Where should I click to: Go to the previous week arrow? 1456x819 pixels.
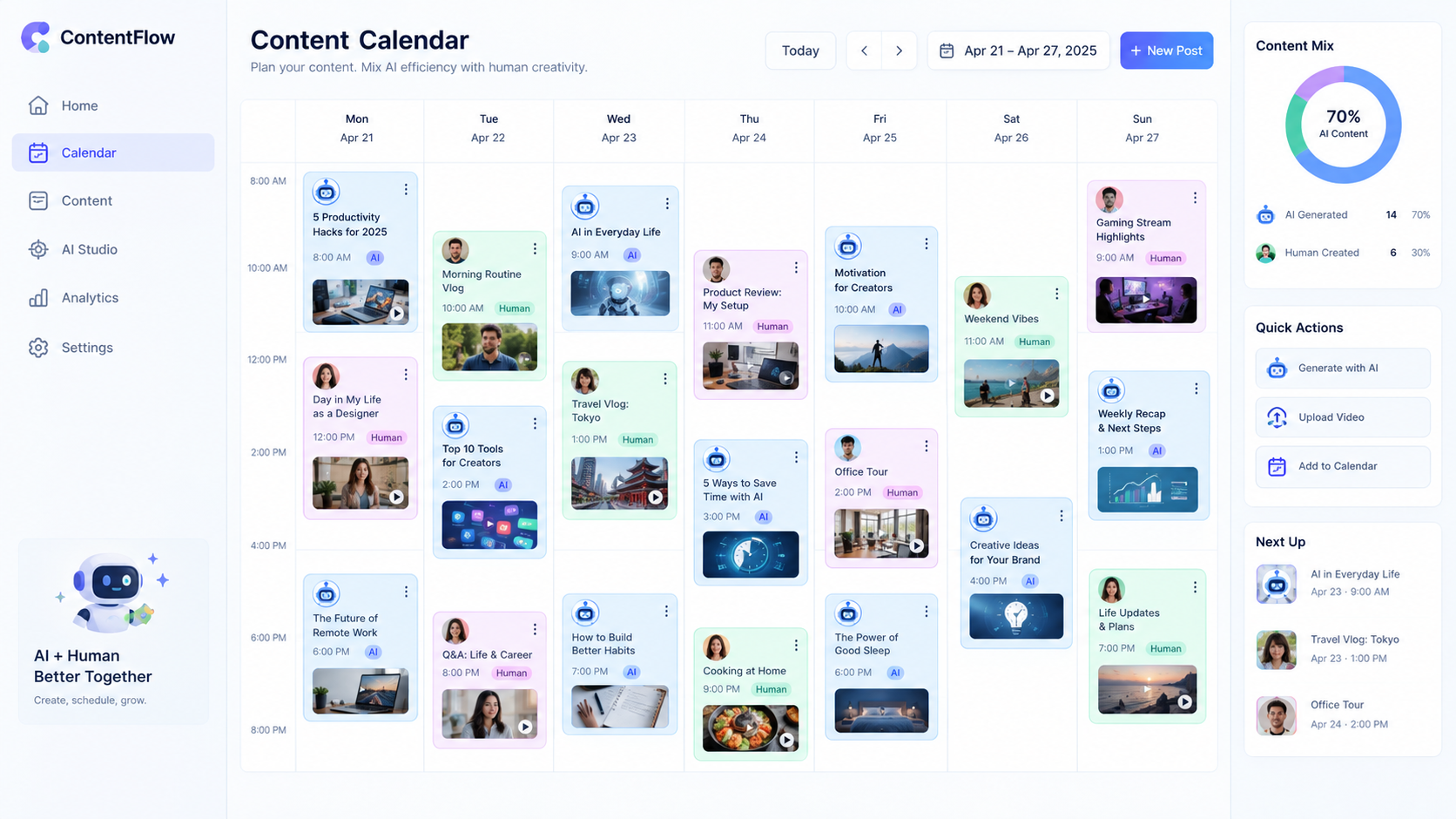[x=864, y=51]
